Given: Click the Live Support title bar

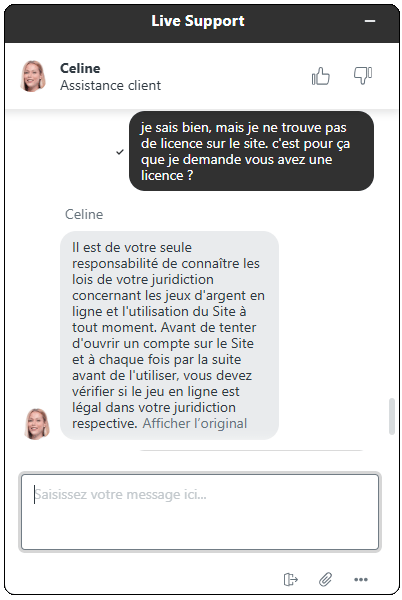Looking at the screenshot, I should pyautogui.click(x=197, y=21).
